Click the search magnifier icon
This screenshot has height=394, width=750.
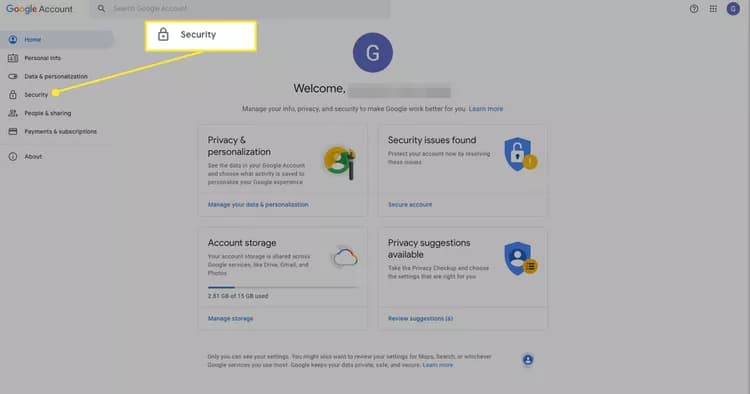pyautogui.click(x=101, y=8)
